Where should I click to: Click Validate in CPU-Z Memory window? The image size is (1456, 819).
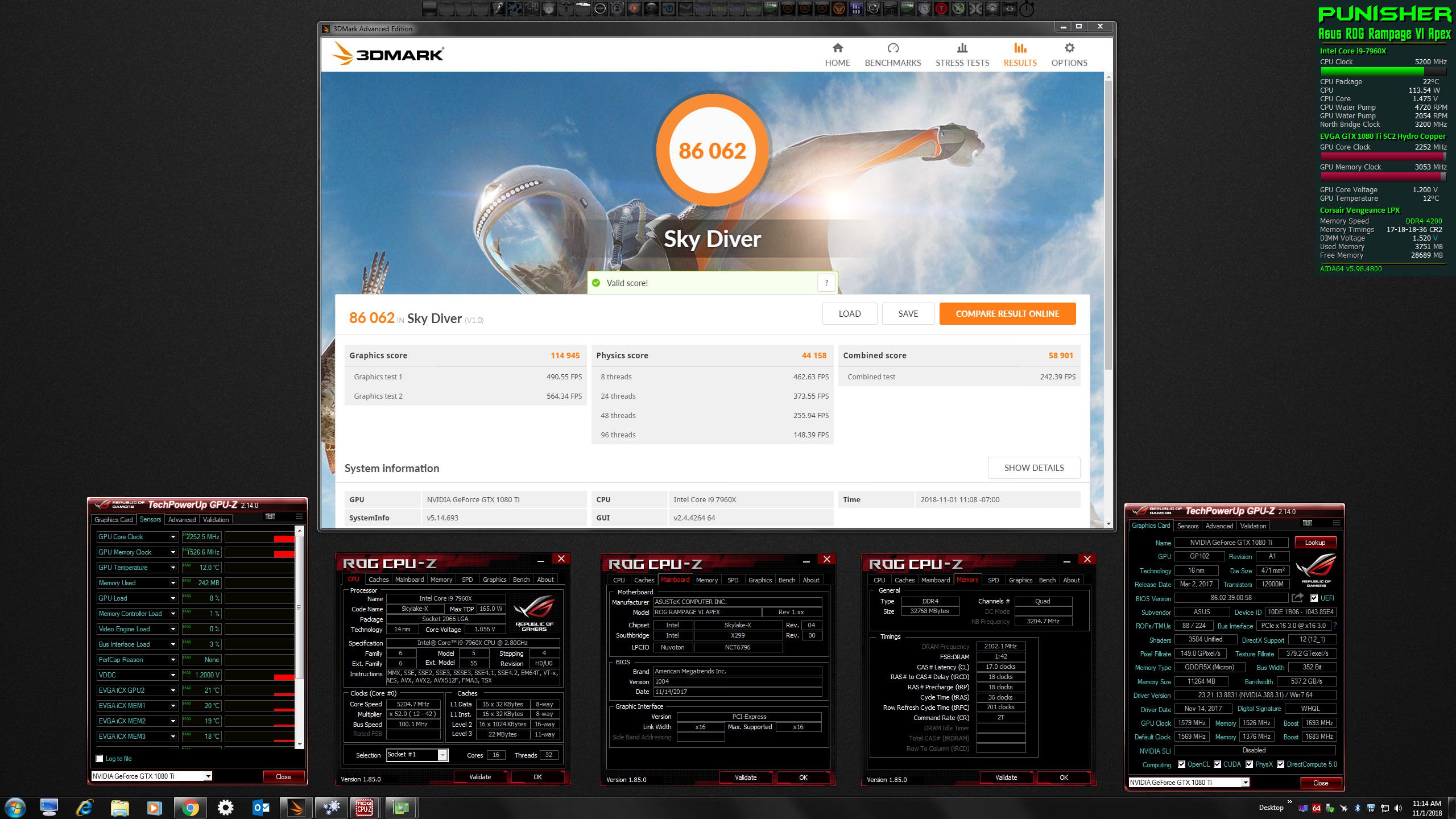coord(1006,777)
